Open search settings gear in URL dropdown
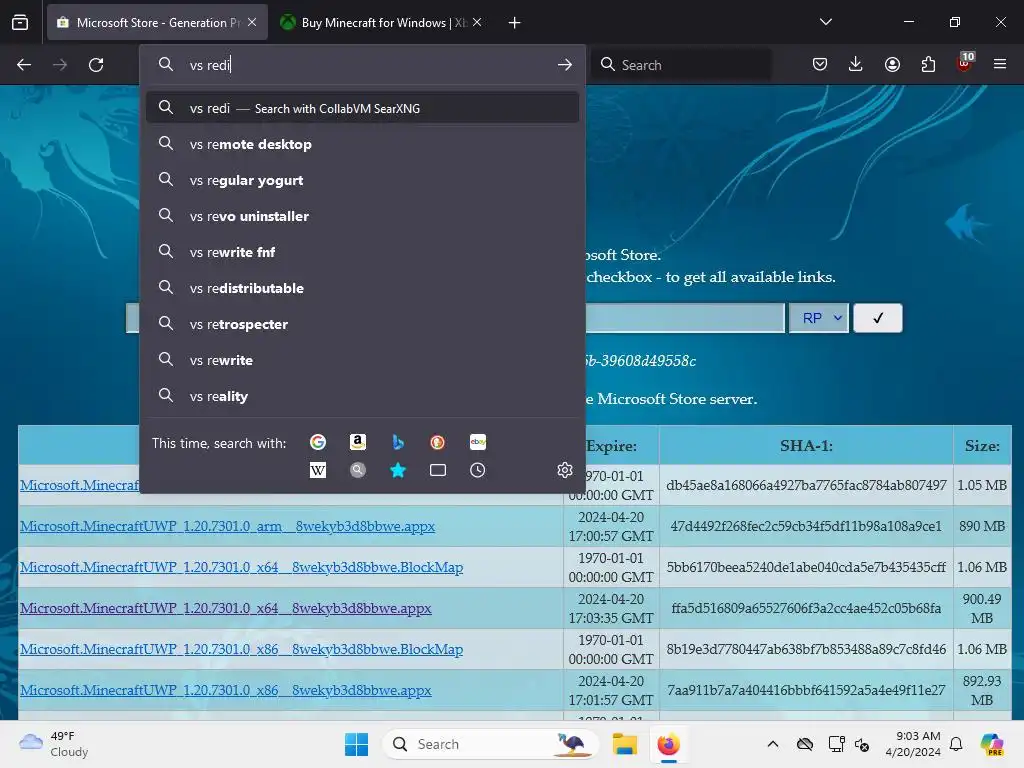The width and height of the screenshot is (1024, 768). [565, 470]
